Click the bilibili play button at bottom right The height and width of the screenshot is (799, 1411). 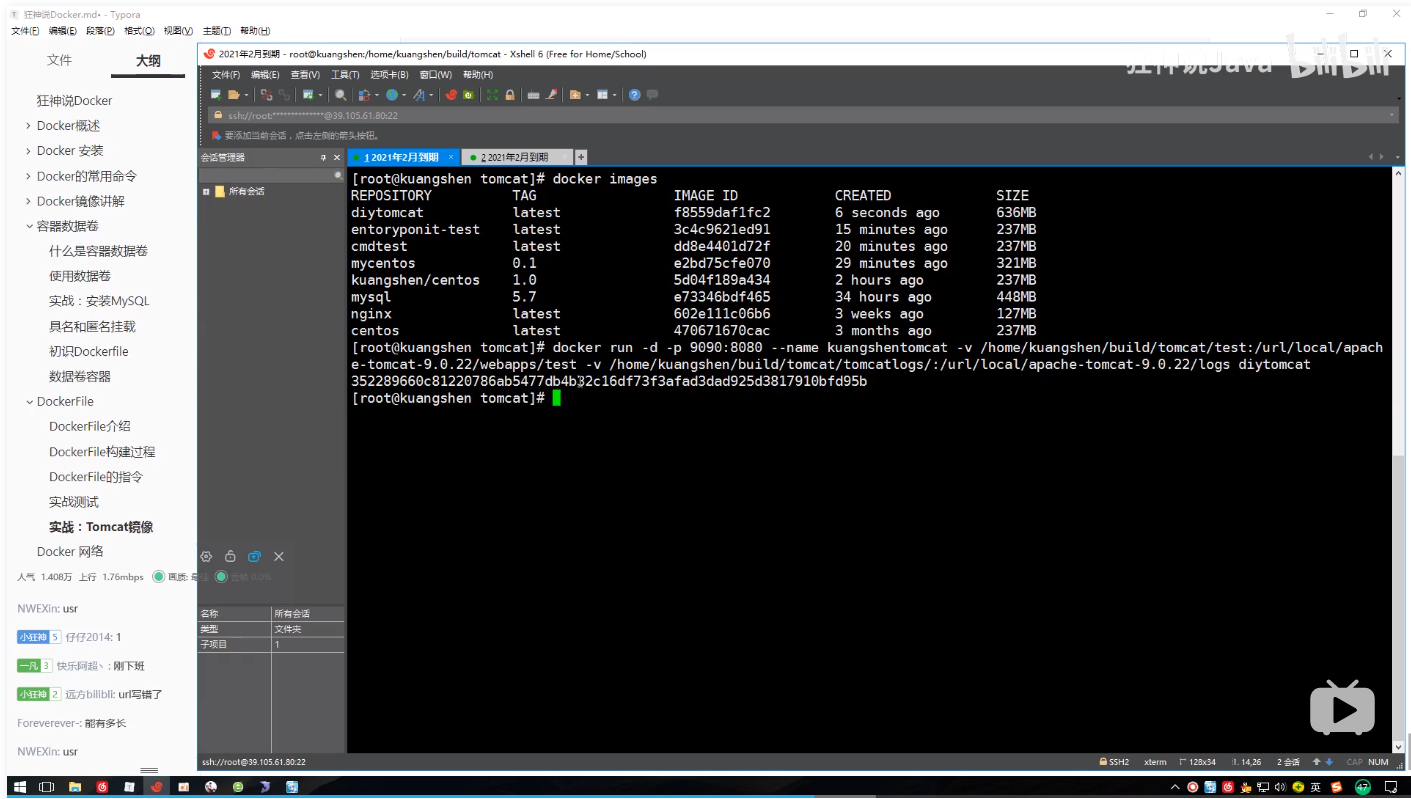pyautogui.click(x=1342, y=708)
